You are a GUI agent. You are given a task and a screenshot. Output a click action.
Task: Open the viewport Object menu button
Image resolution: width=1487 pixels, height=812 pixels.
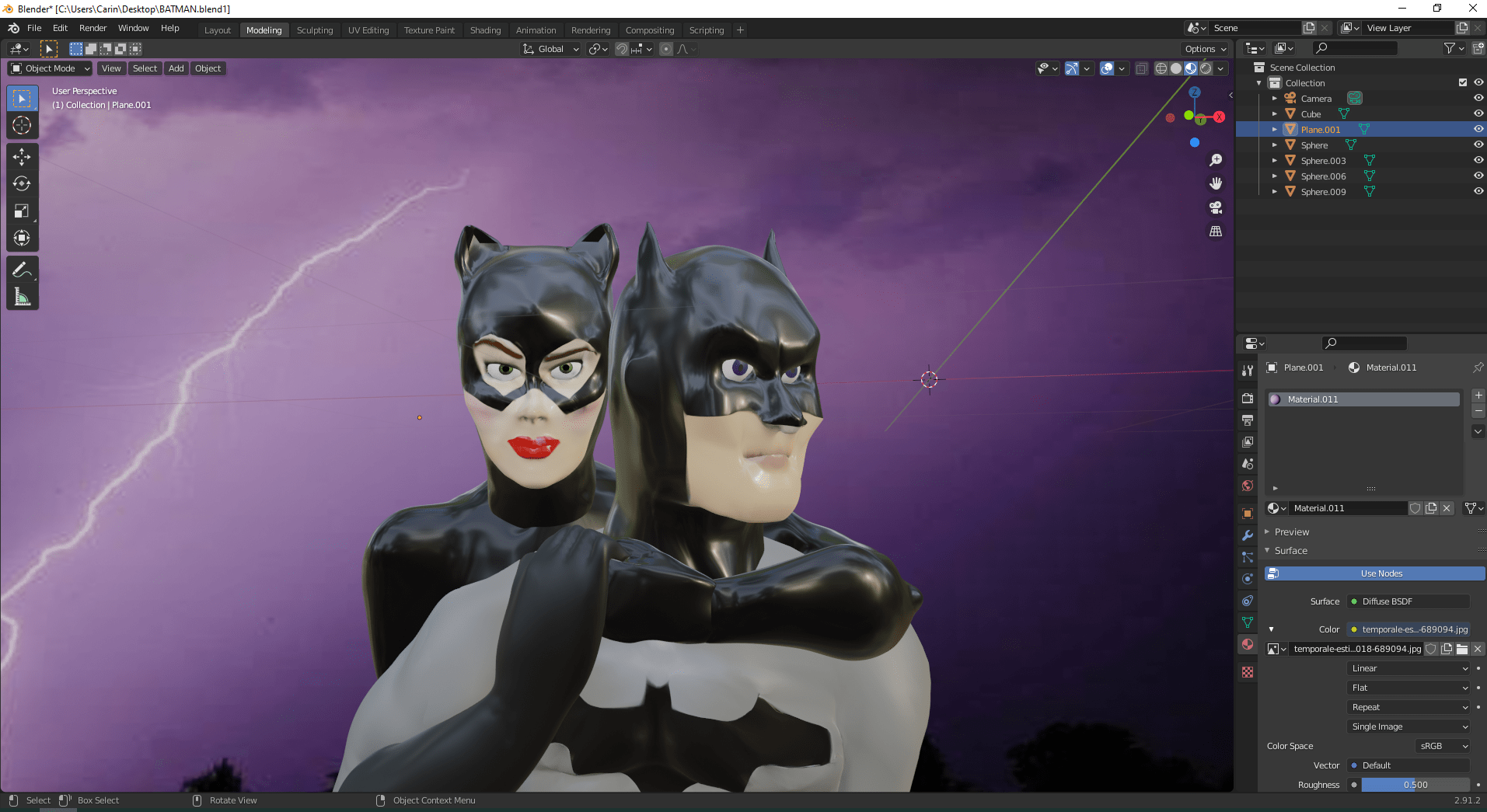pos(208,68)
